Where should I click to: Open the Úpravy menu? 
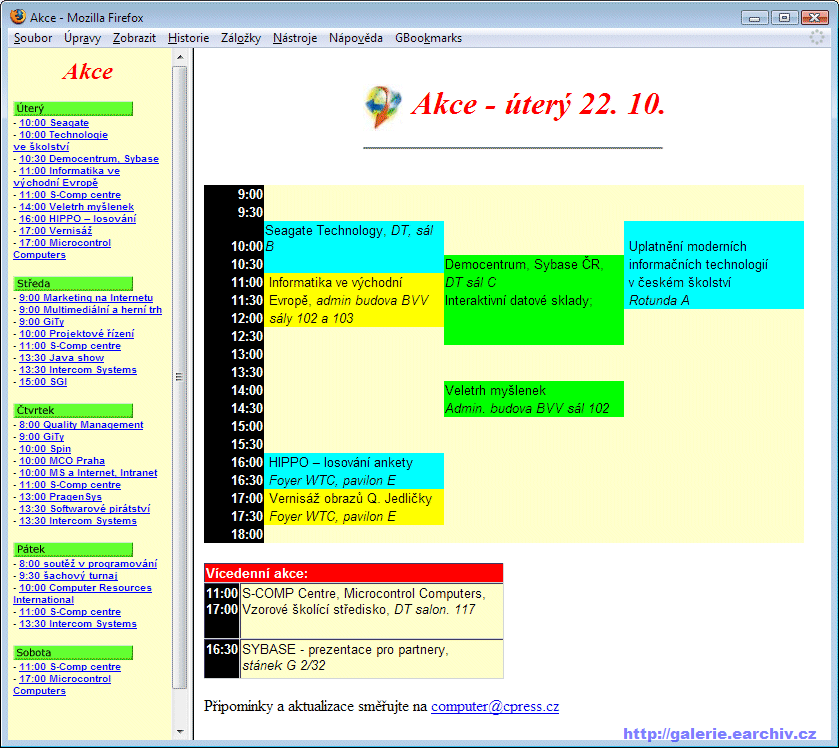(82, 38)
